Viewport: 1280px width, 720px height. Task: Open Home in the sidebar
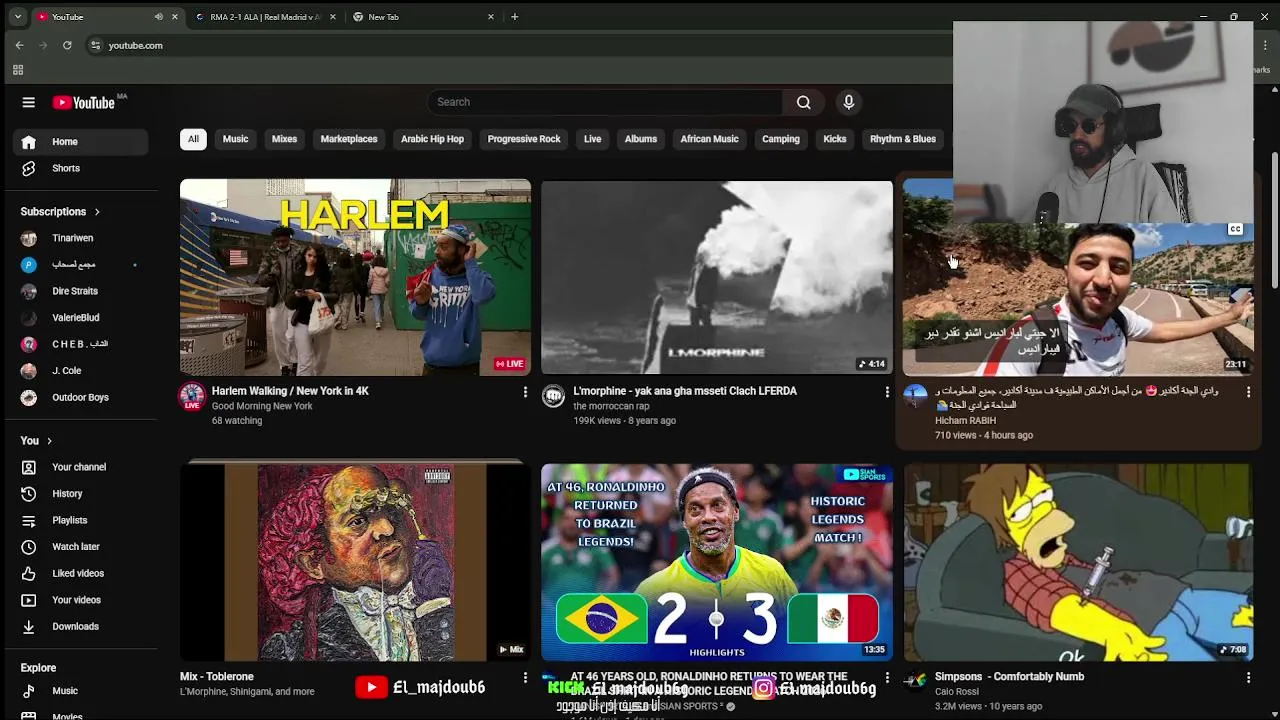[80, 142]
